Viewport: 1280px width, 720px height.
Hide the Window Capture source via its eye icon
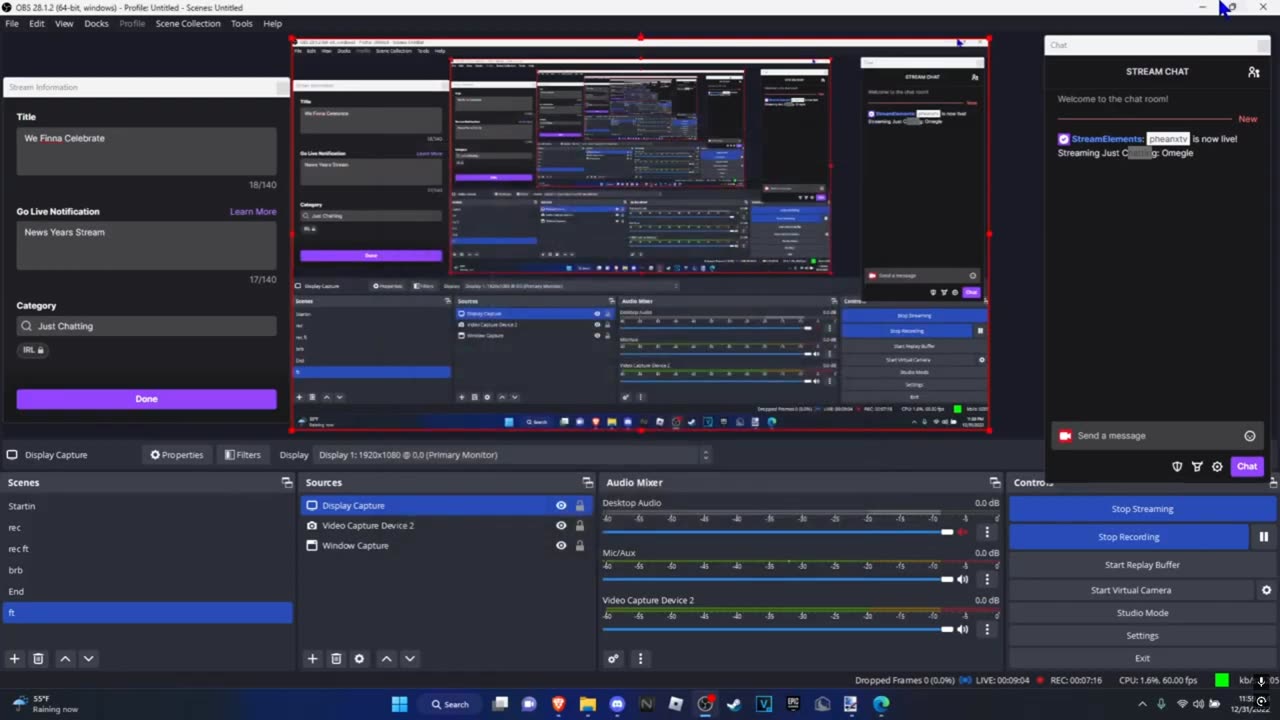pyautogui.click(x=561, y=546)
